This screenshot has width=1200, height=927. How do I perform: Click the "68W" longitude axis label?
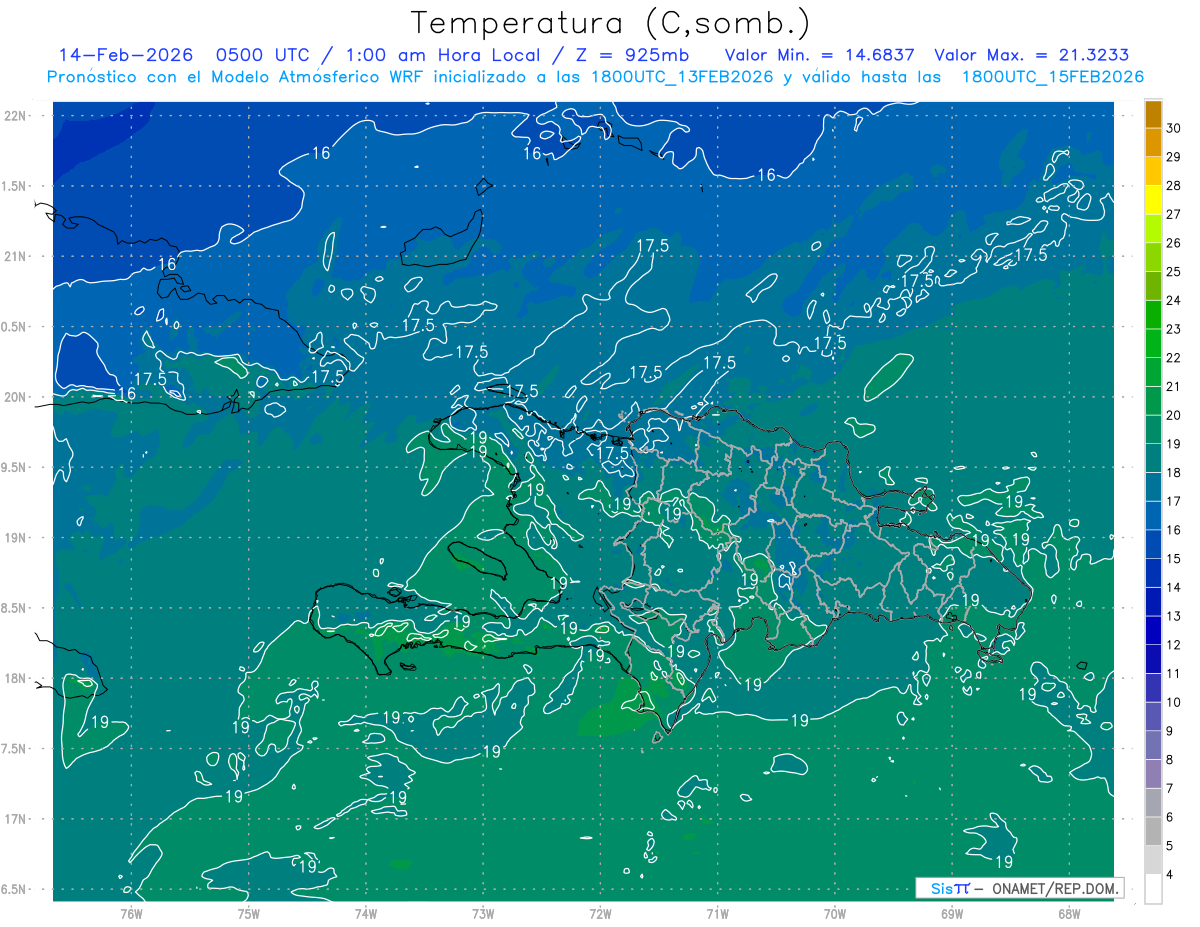click(1068, 913)
